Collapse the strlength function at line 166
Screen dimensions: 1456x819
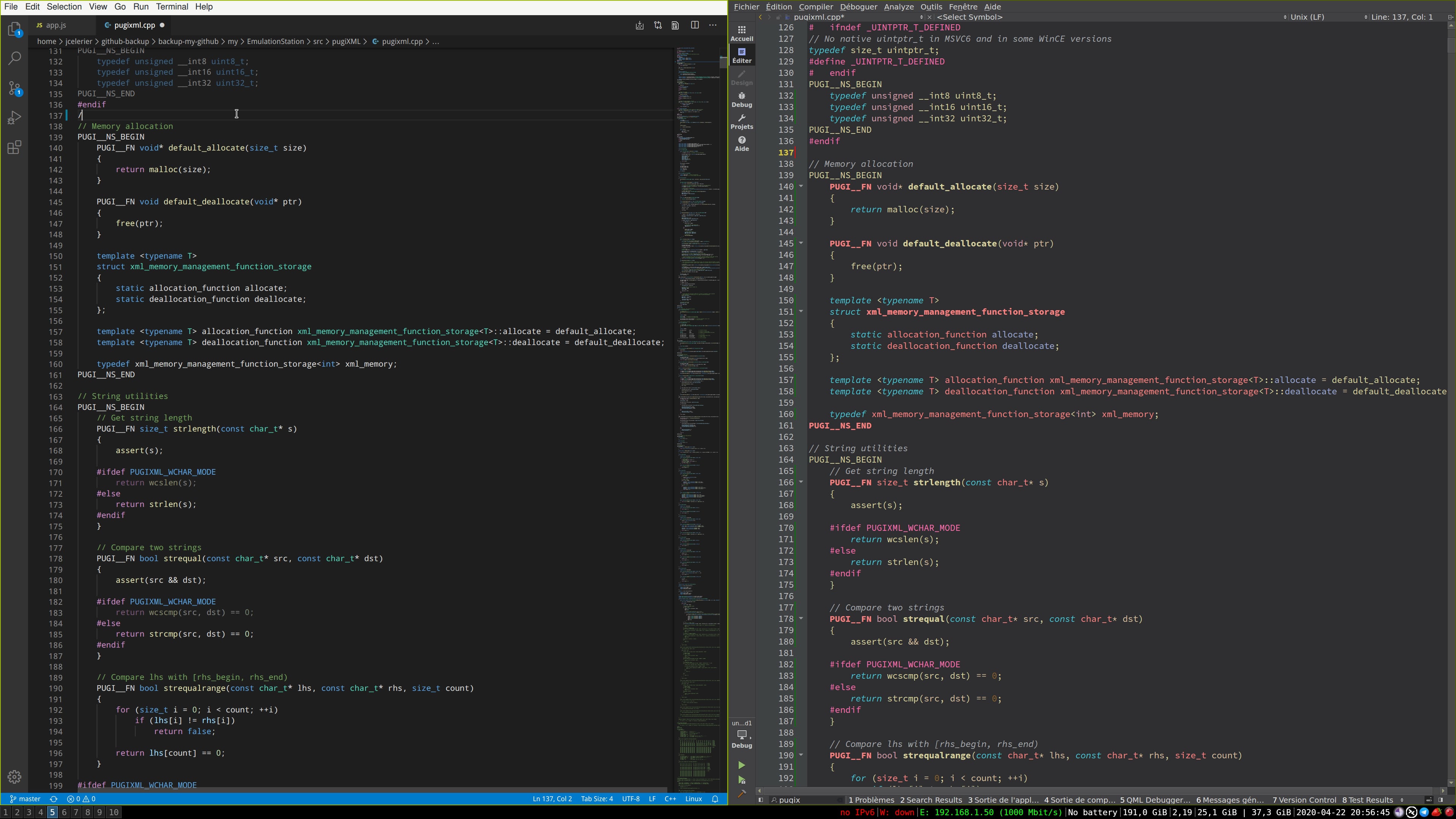point(801,482)
